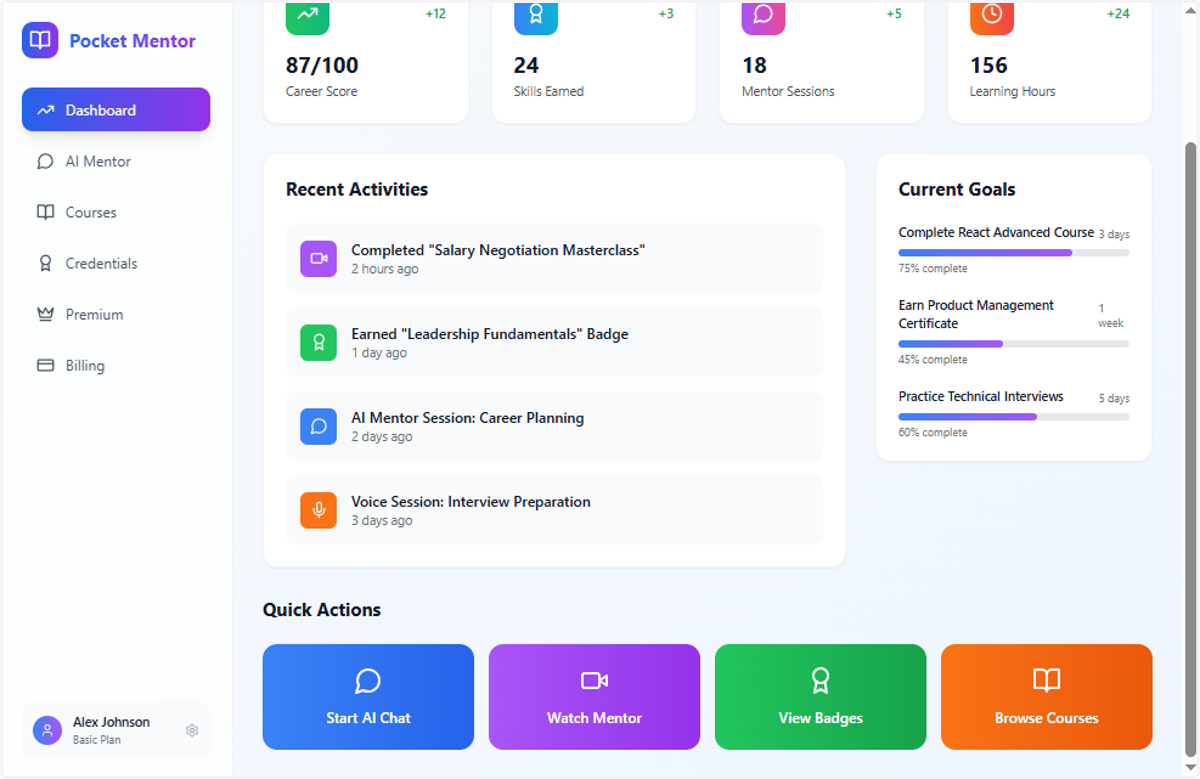This screenshot has height=779, width=1200.
Task: Click the Quick Actions heading
Action: point(322,610)
